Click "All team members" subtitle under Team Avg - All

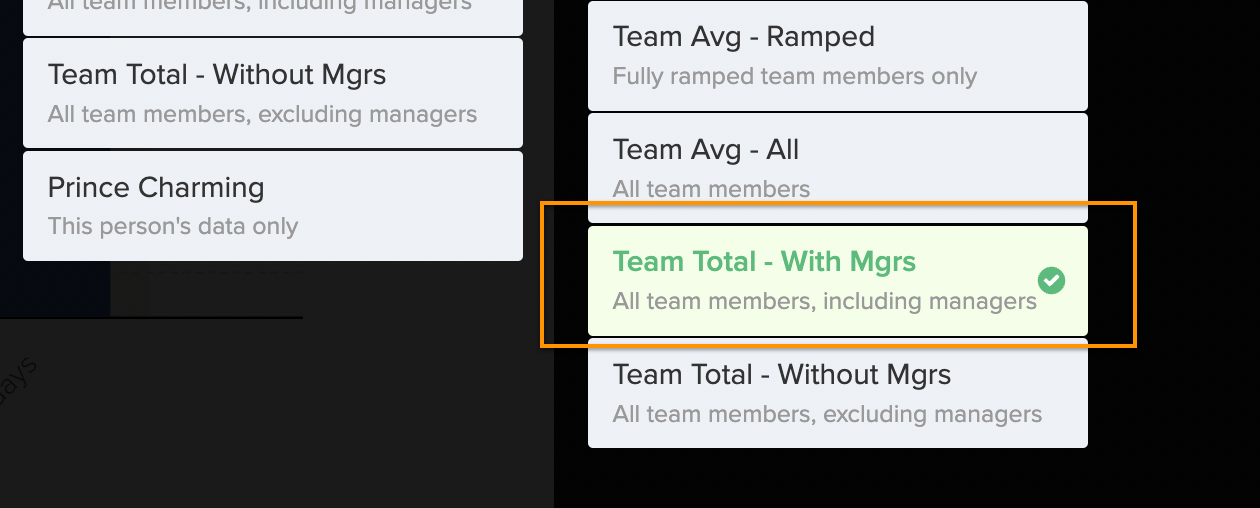point(712,189)
